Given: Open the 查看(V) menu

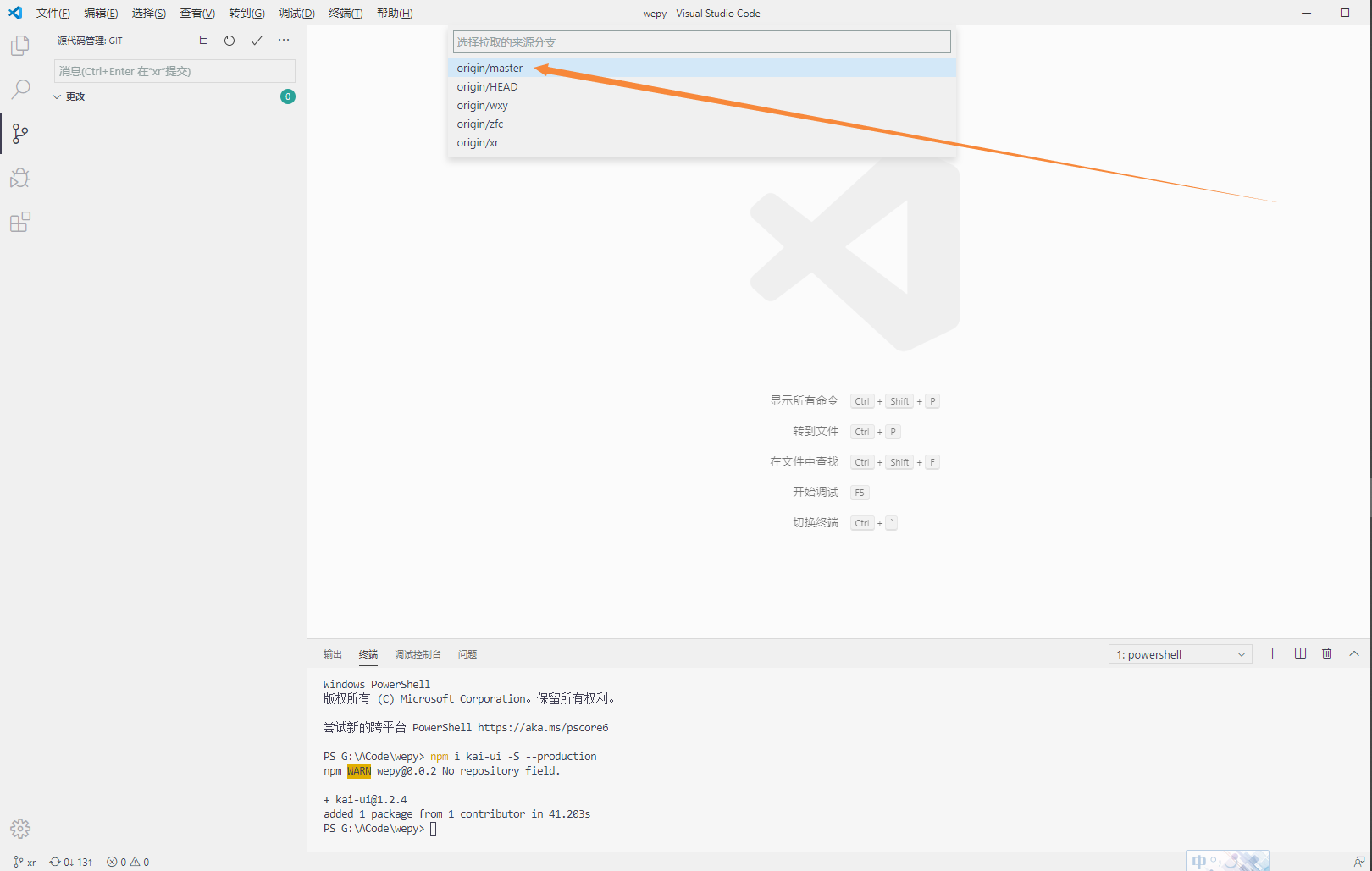Looking at the screenshot, I should point(197,13).
